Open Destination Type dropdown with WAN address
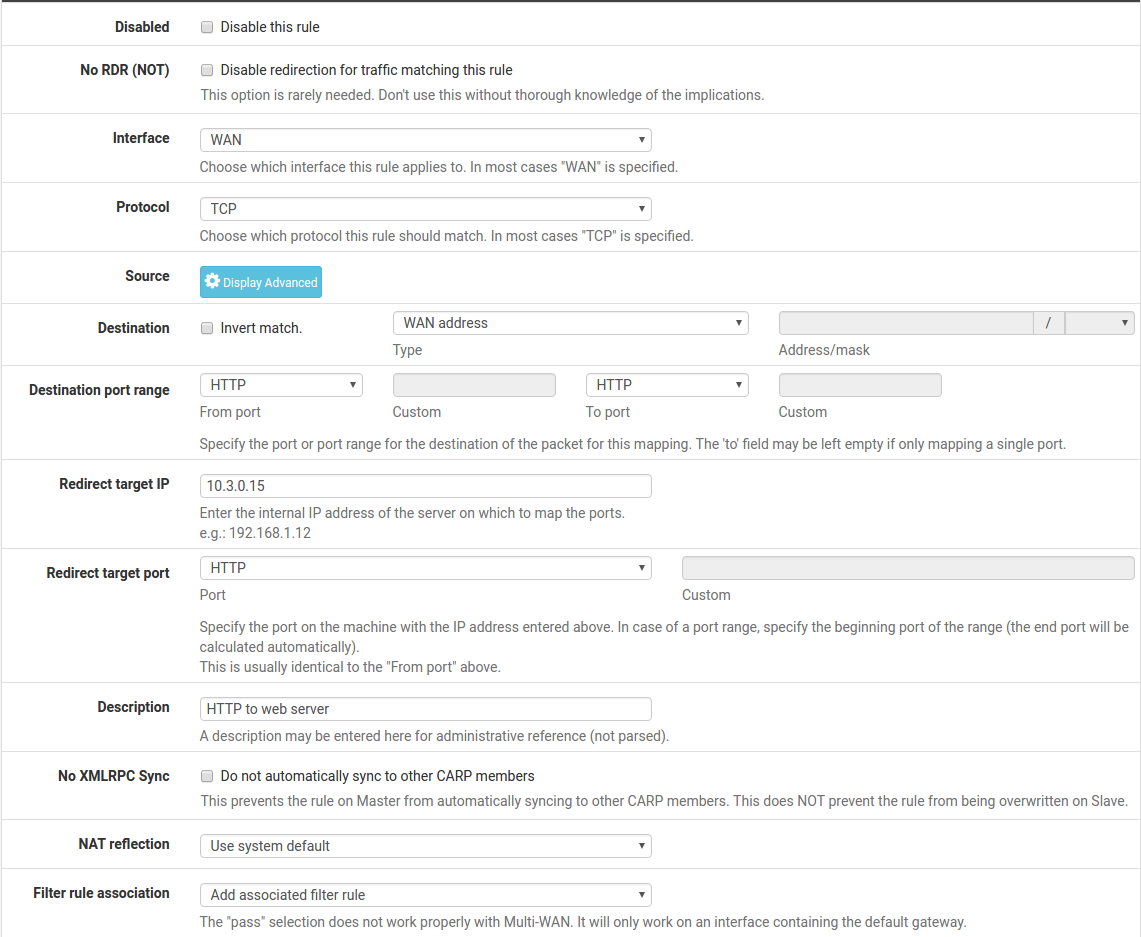The height and width of the screenshot is (937, 1141). (x=570, y=323)
